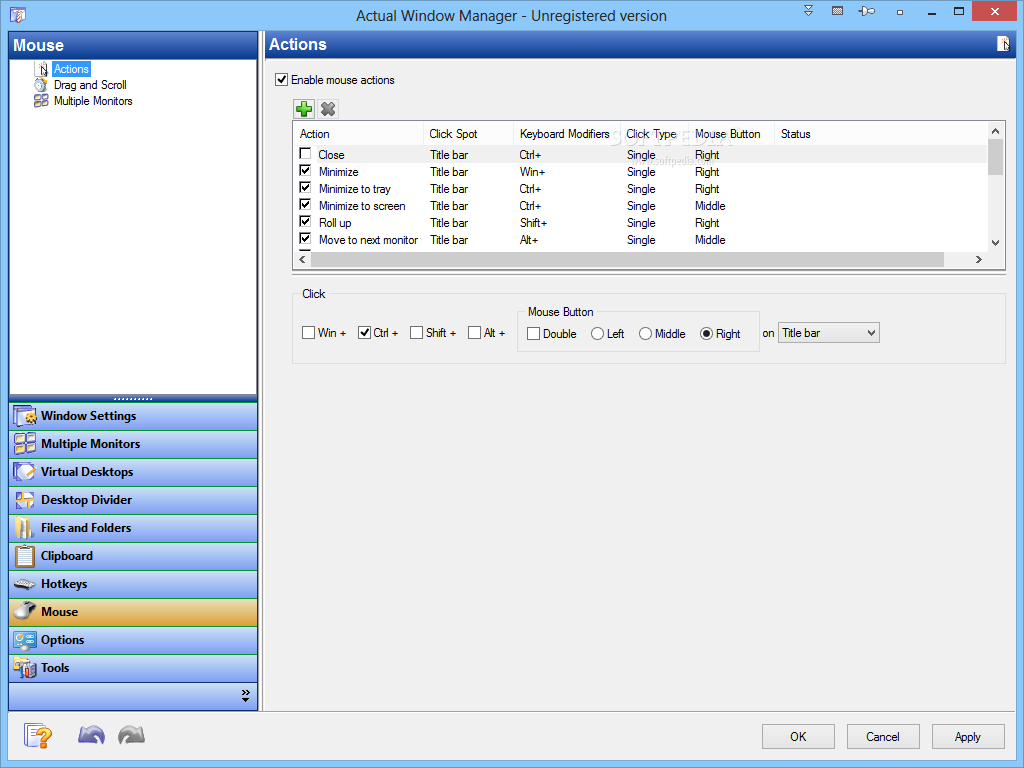Viewport: 1024px width, 768px height.
Task: Click the redo arrow icon
Action: tap(131, 735)
